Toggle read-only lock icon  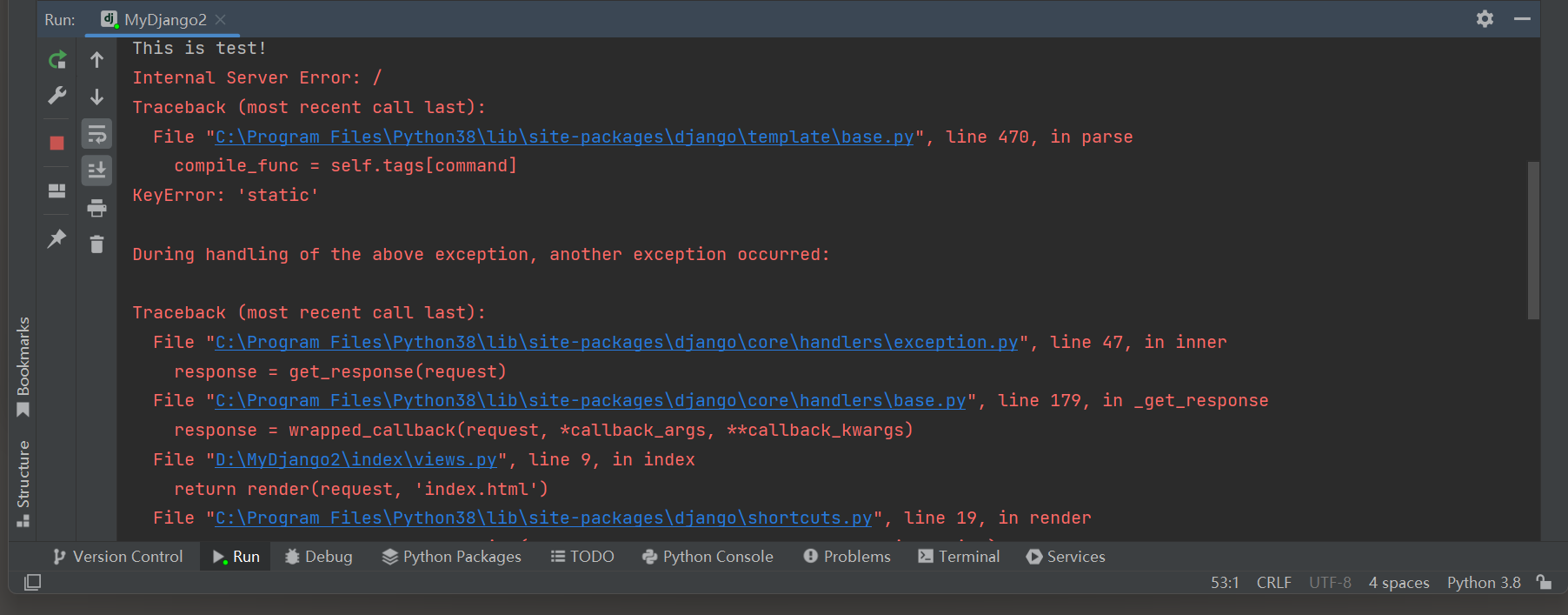[1545, 583]
